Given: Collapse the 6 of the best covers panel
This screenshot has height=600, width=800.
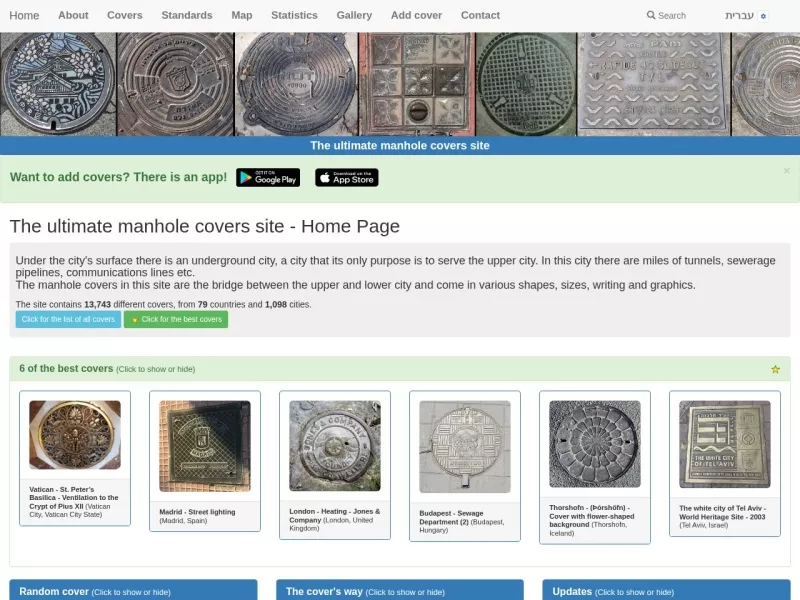Looking at the screenshot, I should coord(400,369).
